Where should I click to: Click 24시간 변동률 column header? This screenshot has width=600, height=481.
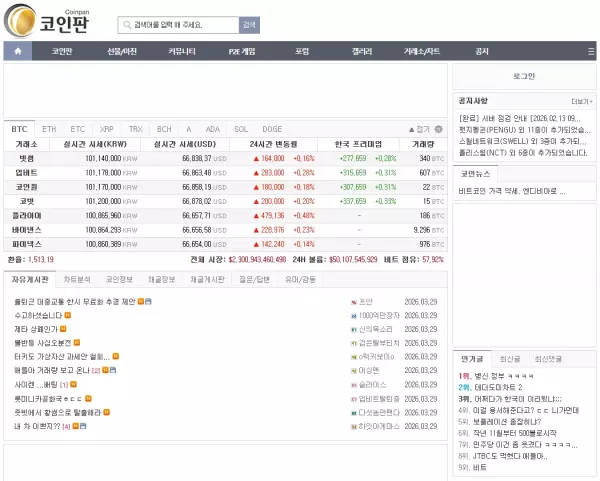273,144
